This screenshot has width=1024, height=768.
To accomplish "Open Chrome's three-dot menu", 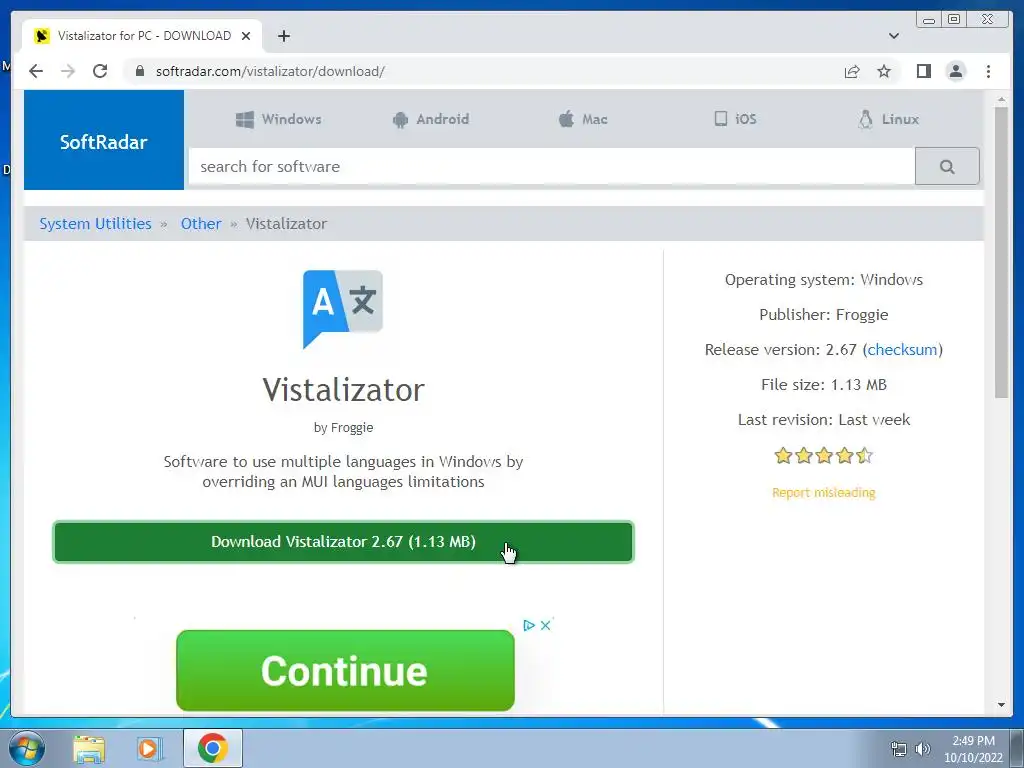I will click(988, 71).
